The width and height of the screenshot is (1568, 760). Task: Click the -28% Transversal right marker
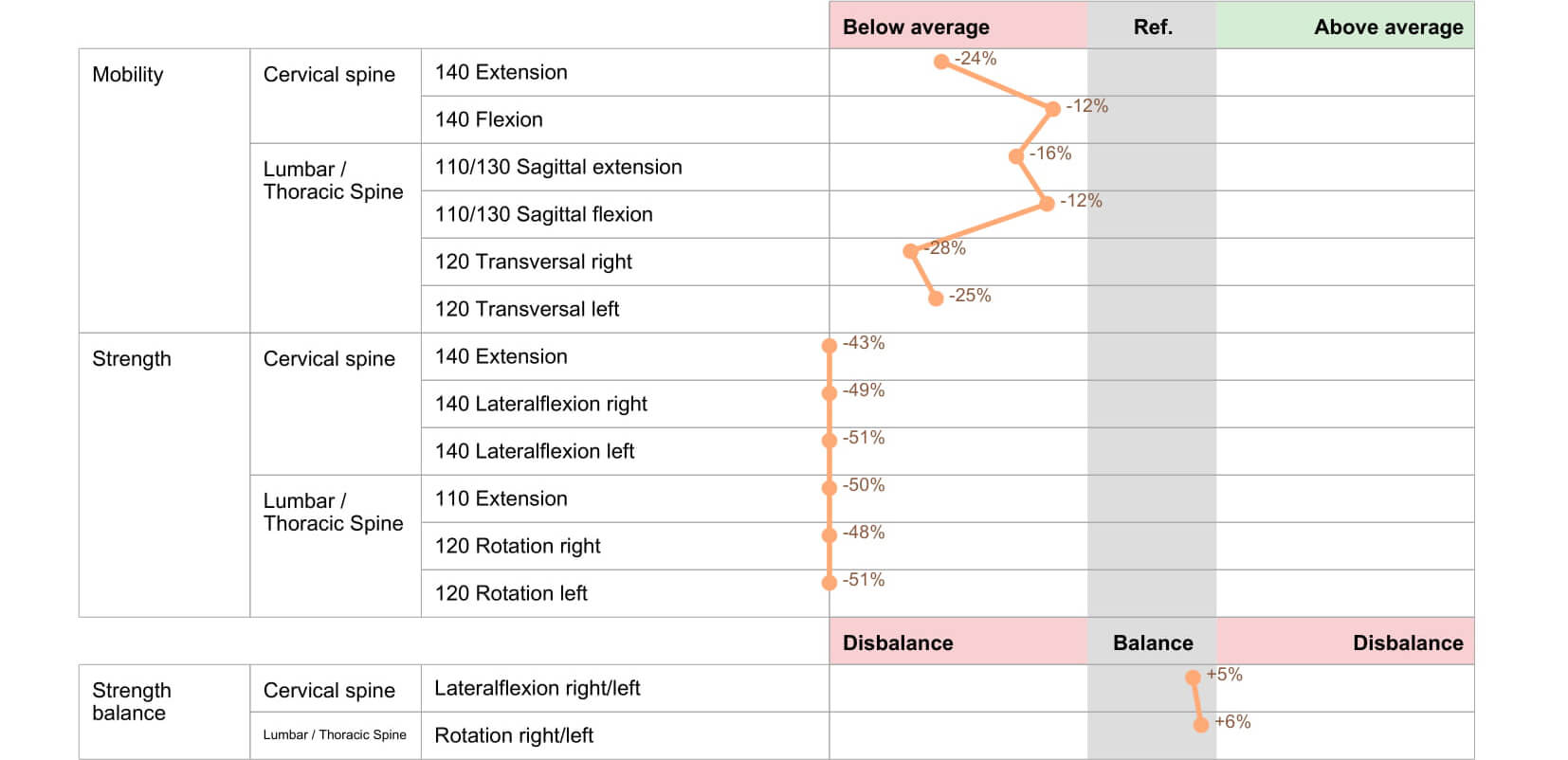[911, 251]
